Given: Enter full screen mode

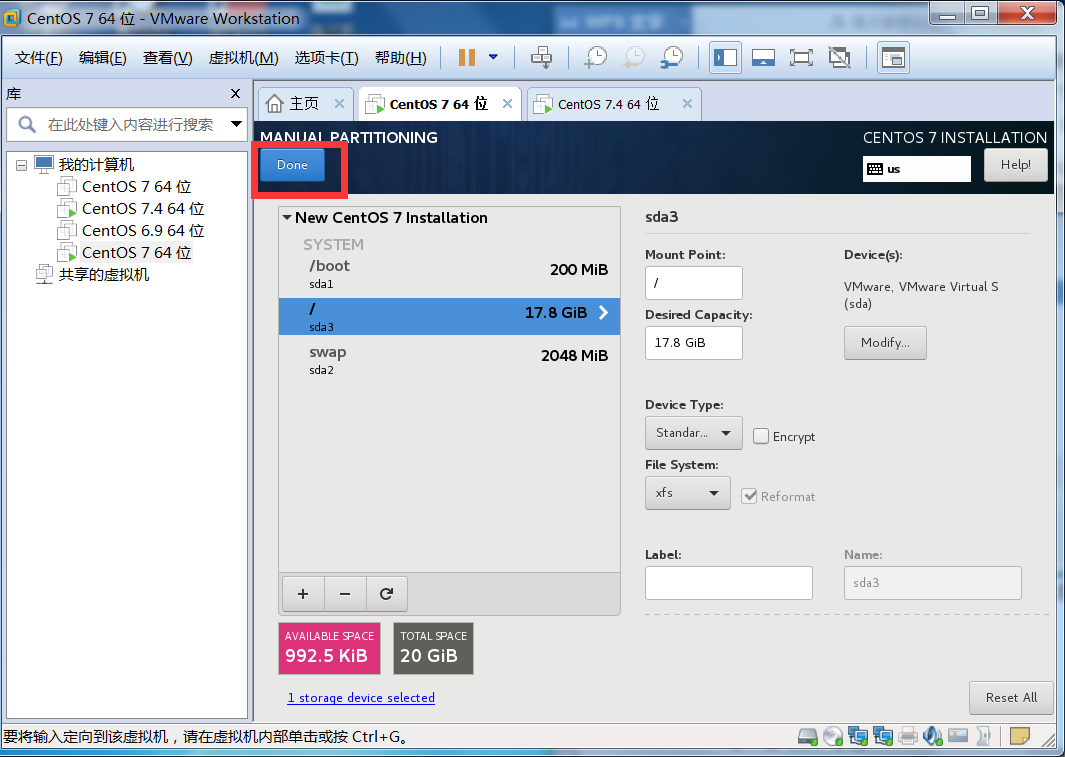Looking at the screenshot, I should (801, 58).
